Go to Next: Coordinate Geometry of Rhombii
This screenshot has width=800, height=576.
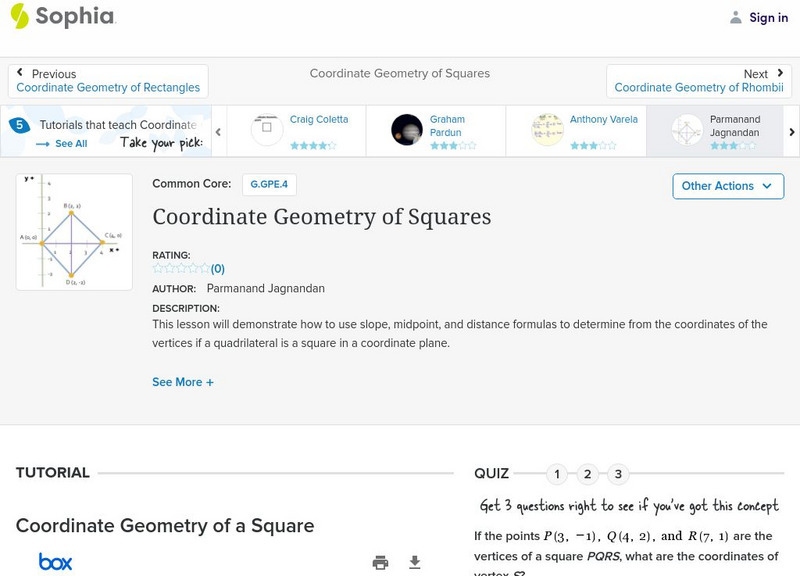pyautogui.click(x=699, y=81)
